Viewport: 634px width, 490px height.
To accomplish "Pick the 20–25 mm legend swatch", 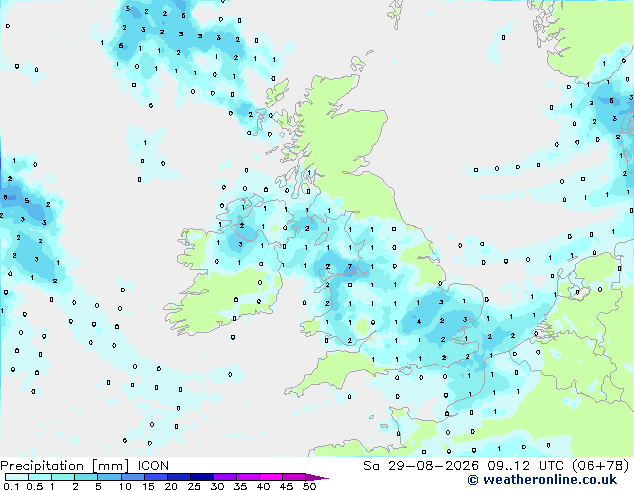I will click(179, 477).
